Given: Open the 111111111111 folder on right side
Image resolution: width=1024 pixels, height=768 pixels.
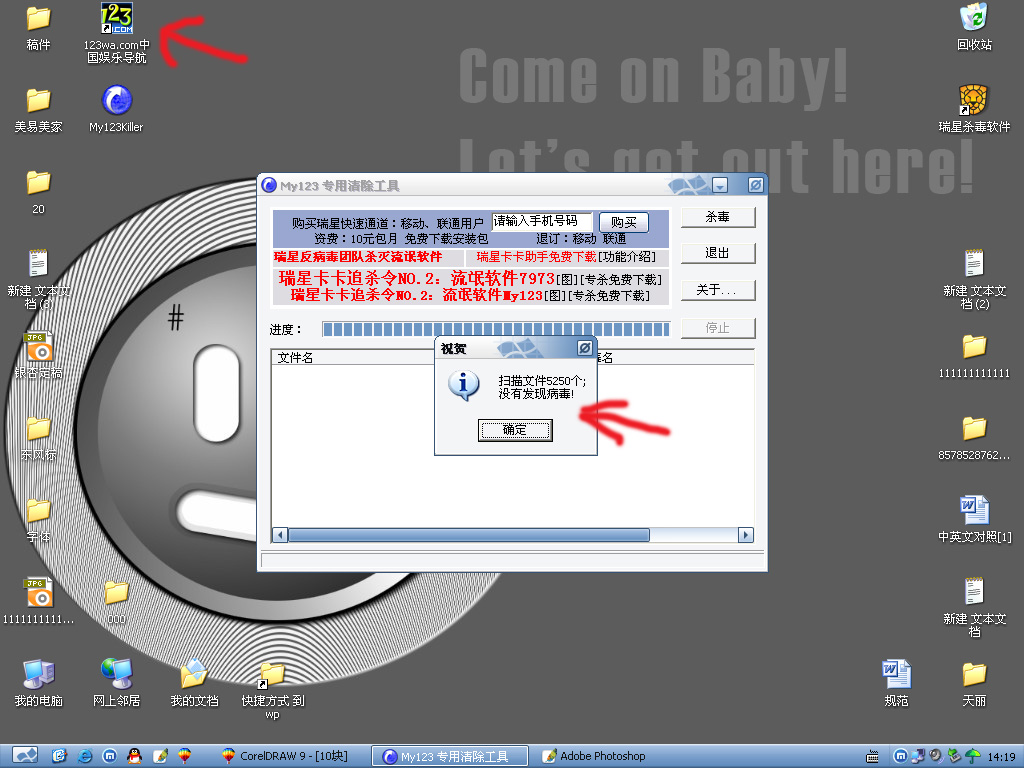Looking at the screenshot, I should click(x=974, y=355).
